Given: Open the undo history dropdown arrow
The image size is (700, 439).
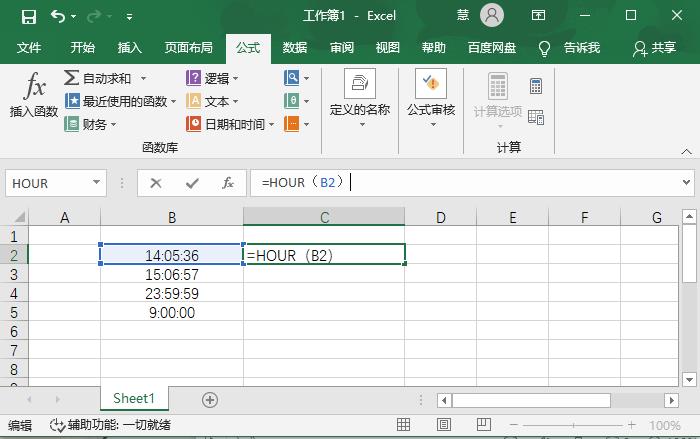Looking at the screenshot, I should tap(74, 17).
